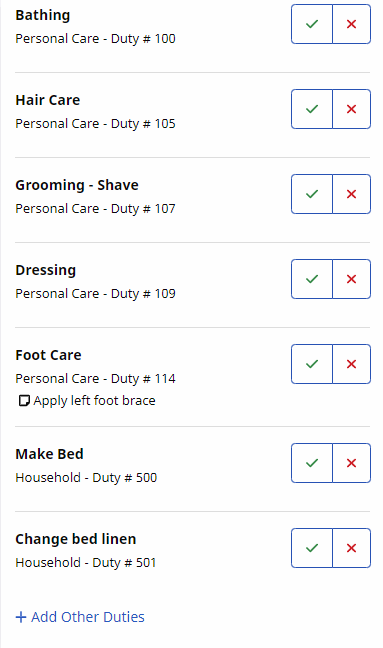
Task: Decline Change bed linen duty
Action: [x=352, y=548]
